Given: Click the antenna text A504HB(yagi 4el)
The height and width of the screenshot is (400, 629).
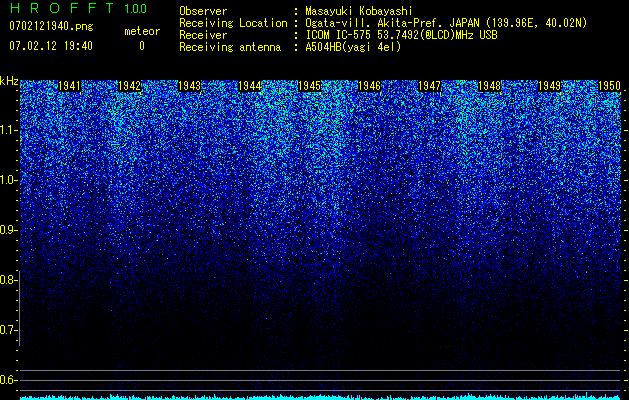Looking at the screenshot, I should coord(353,47).
